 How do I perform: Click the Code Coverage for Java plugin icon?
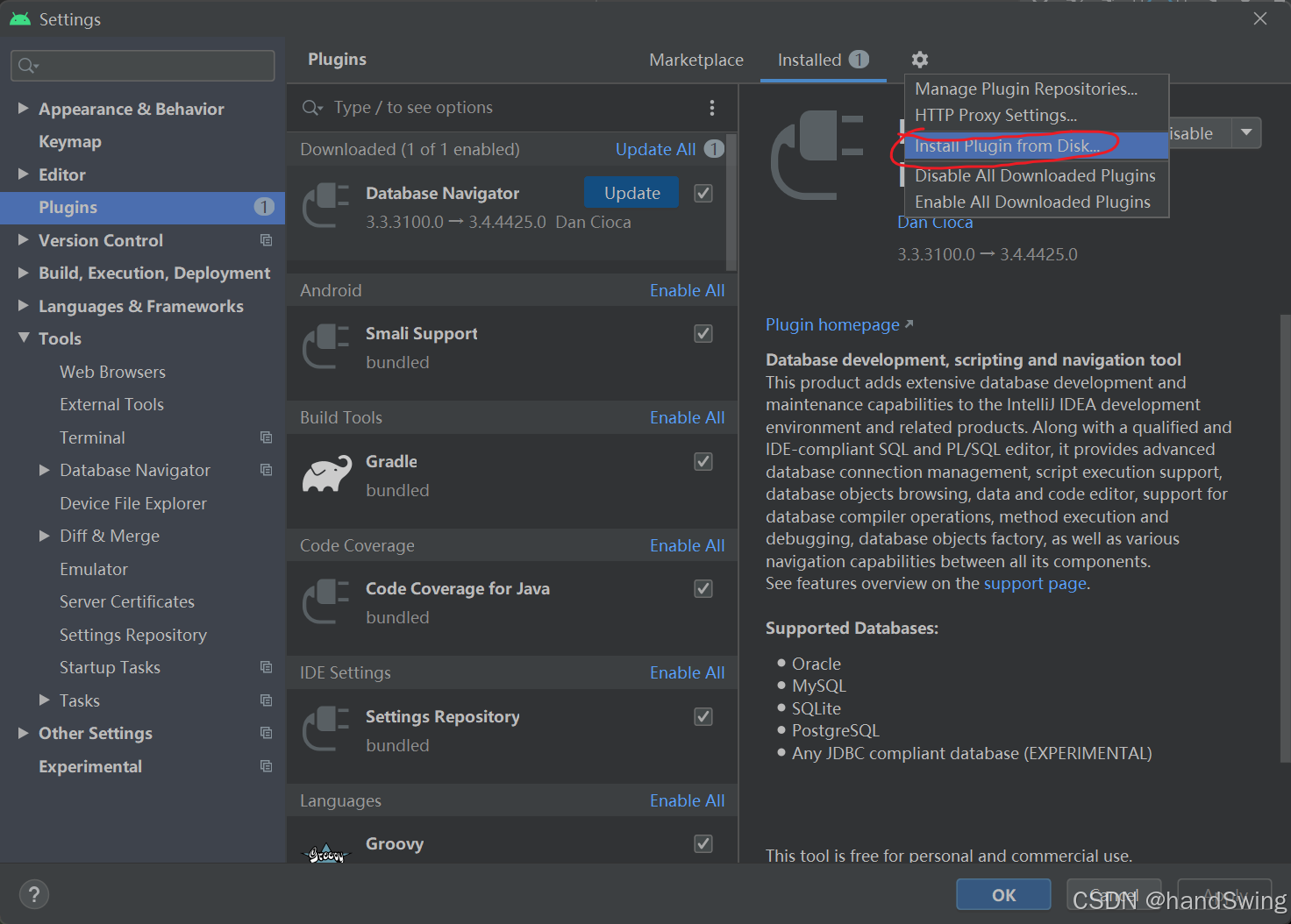coord(326,601)
